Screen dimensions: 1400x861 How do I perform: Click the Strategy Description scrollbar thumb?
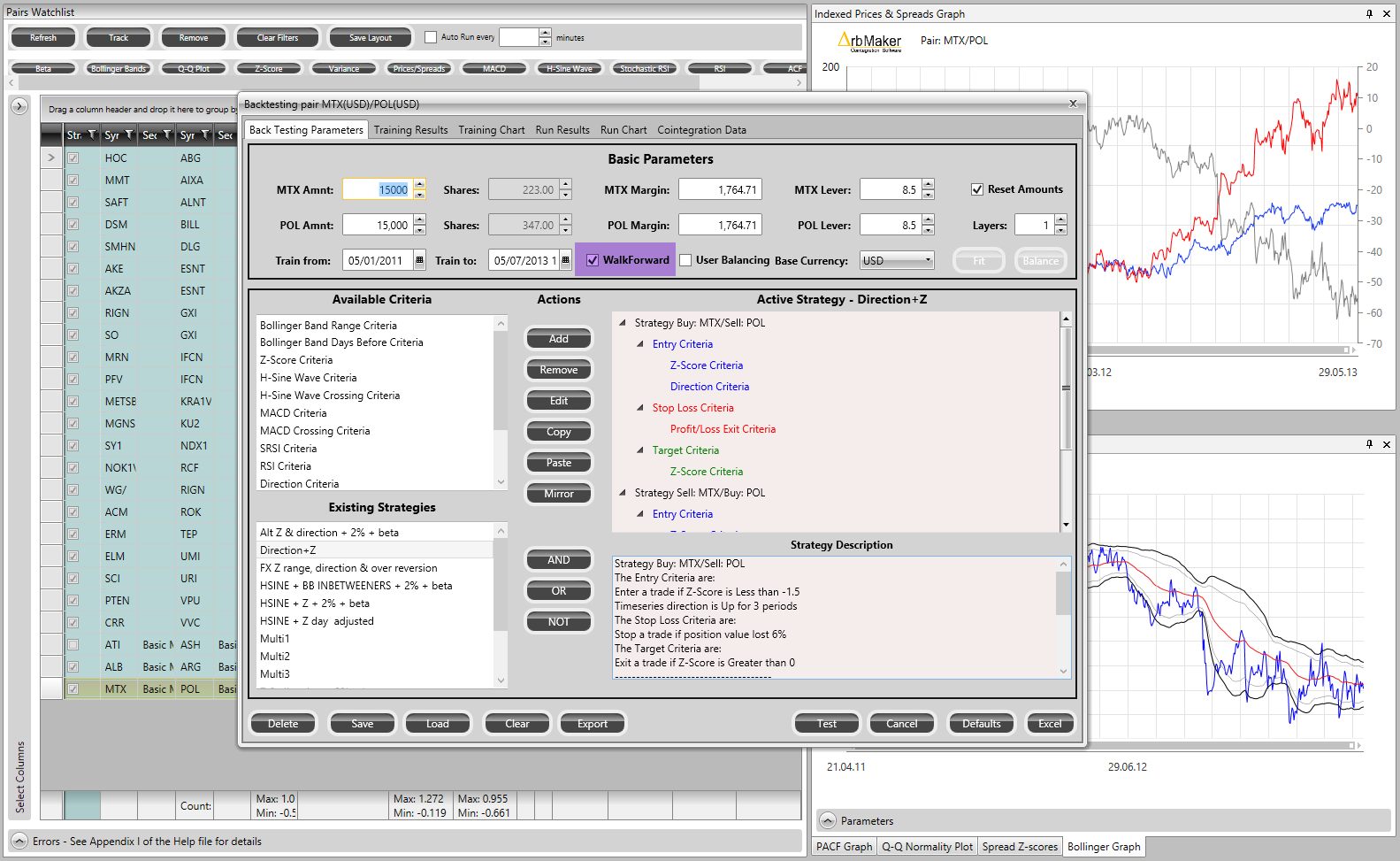coord(1063,593)
